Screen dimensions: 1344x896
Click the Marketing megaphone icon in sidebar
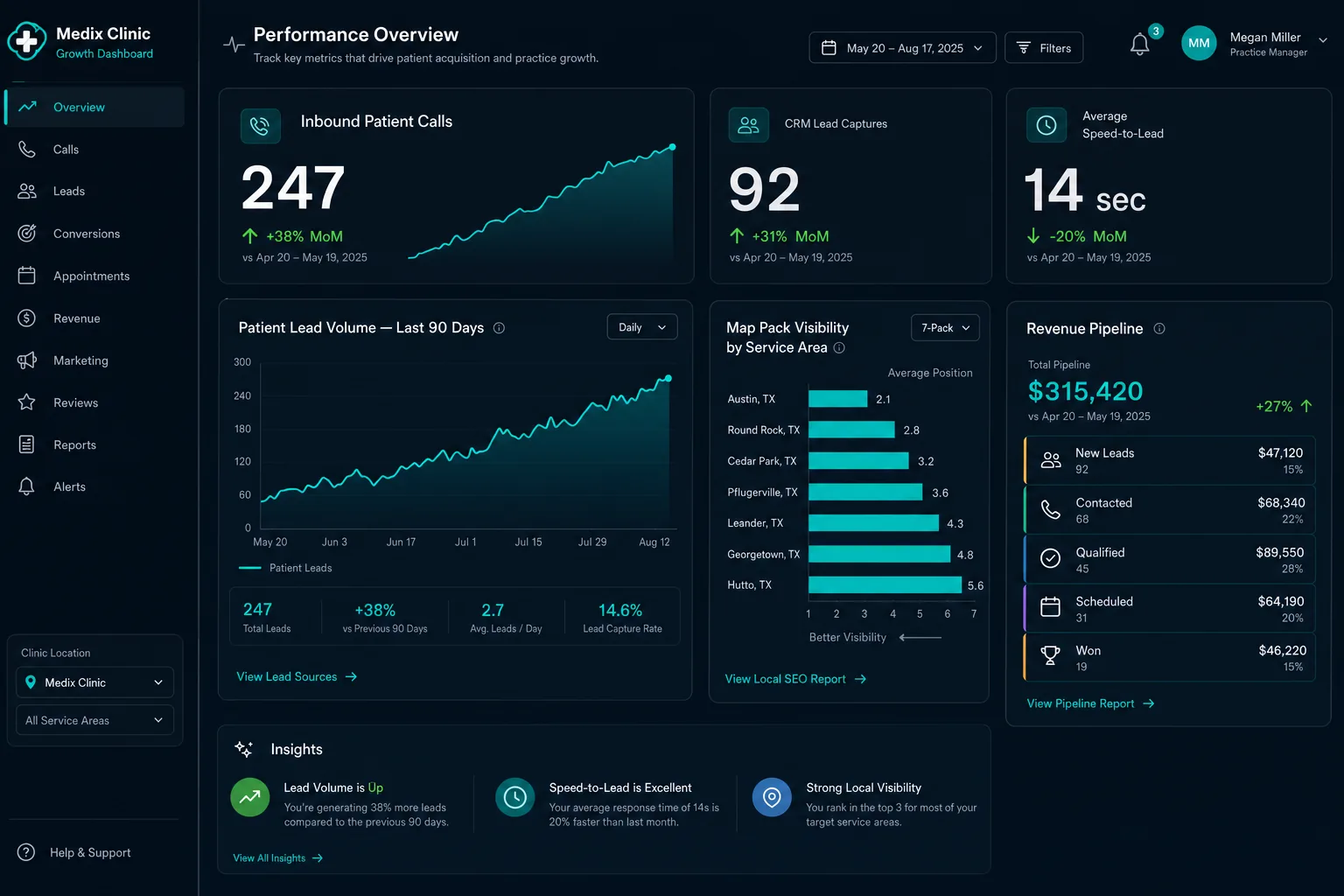point(27,360)
